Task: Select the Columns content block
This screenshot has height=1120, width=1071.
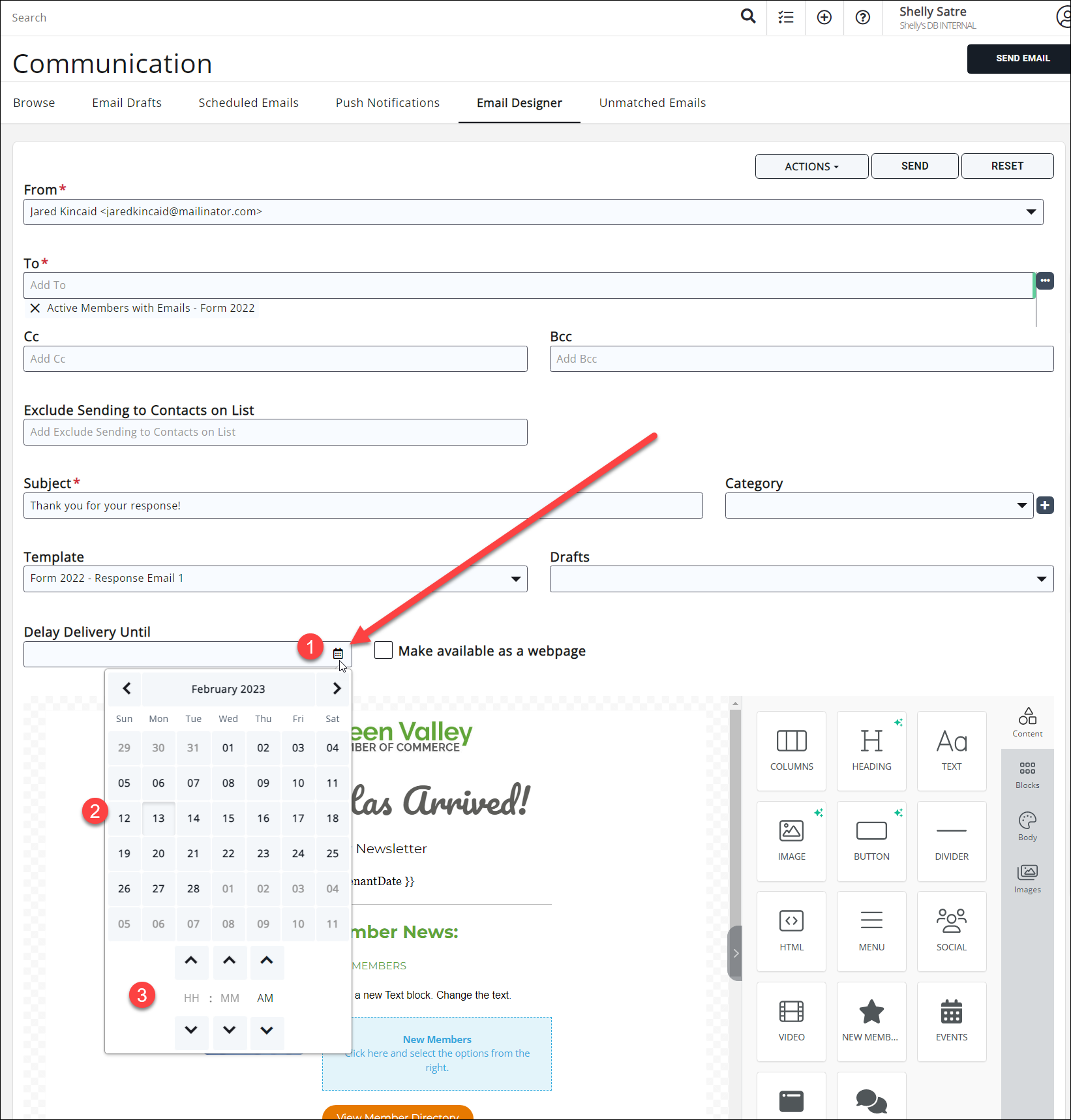Action: (x=791, y=750)
